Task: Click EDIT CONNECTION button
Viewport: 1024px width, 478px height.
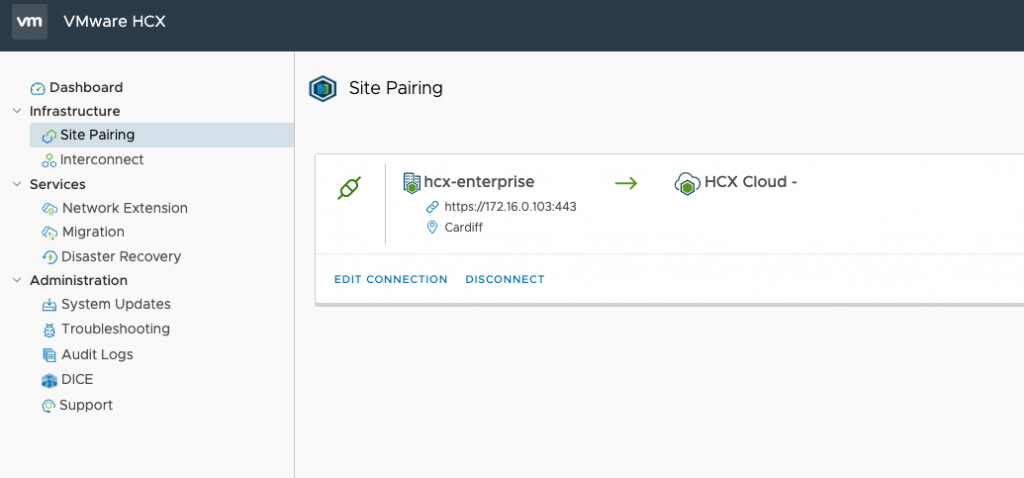Action: click(x=391, y=279)
